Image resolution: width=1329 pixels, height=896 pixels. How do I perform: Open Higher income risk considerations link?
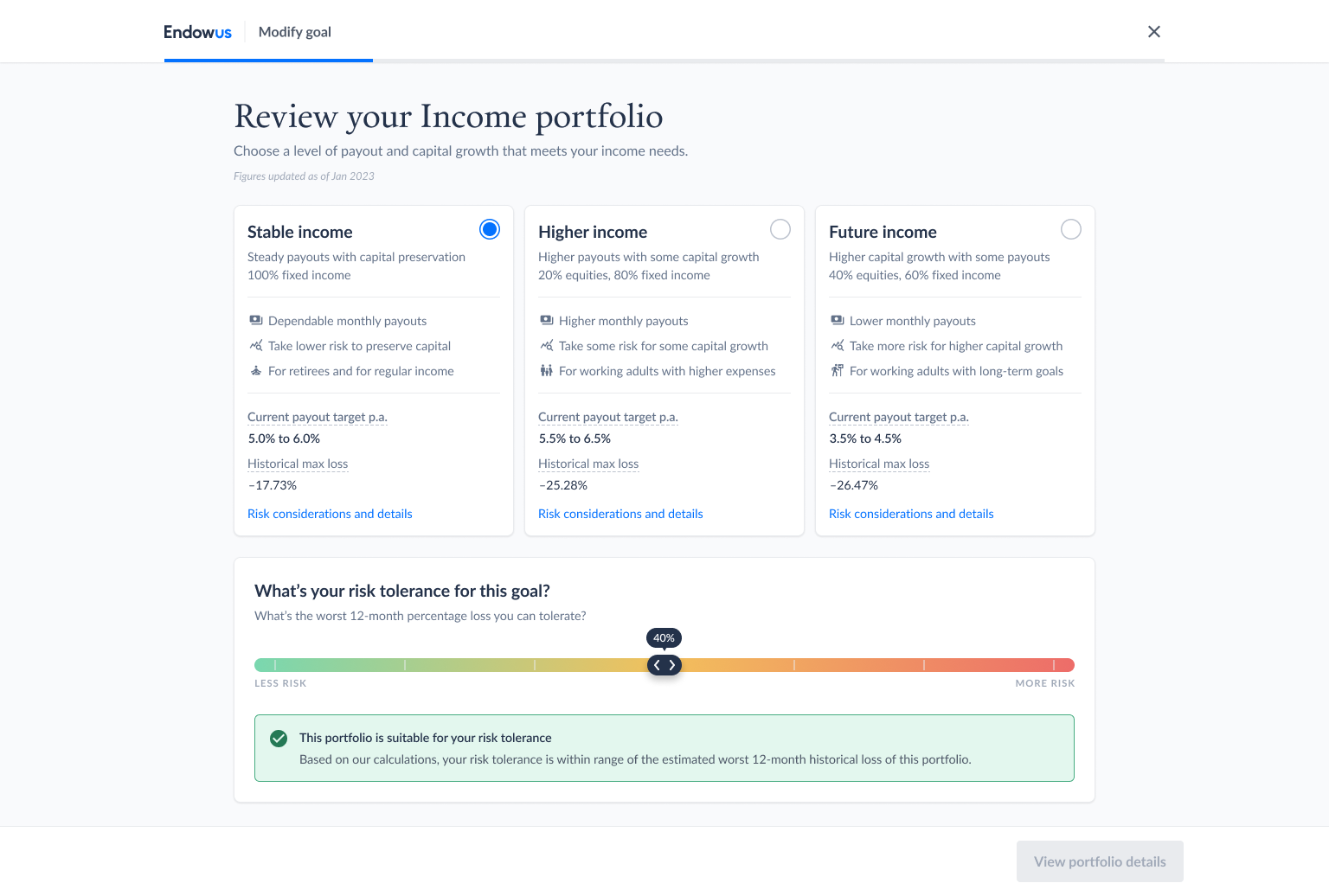click(620, 514)
